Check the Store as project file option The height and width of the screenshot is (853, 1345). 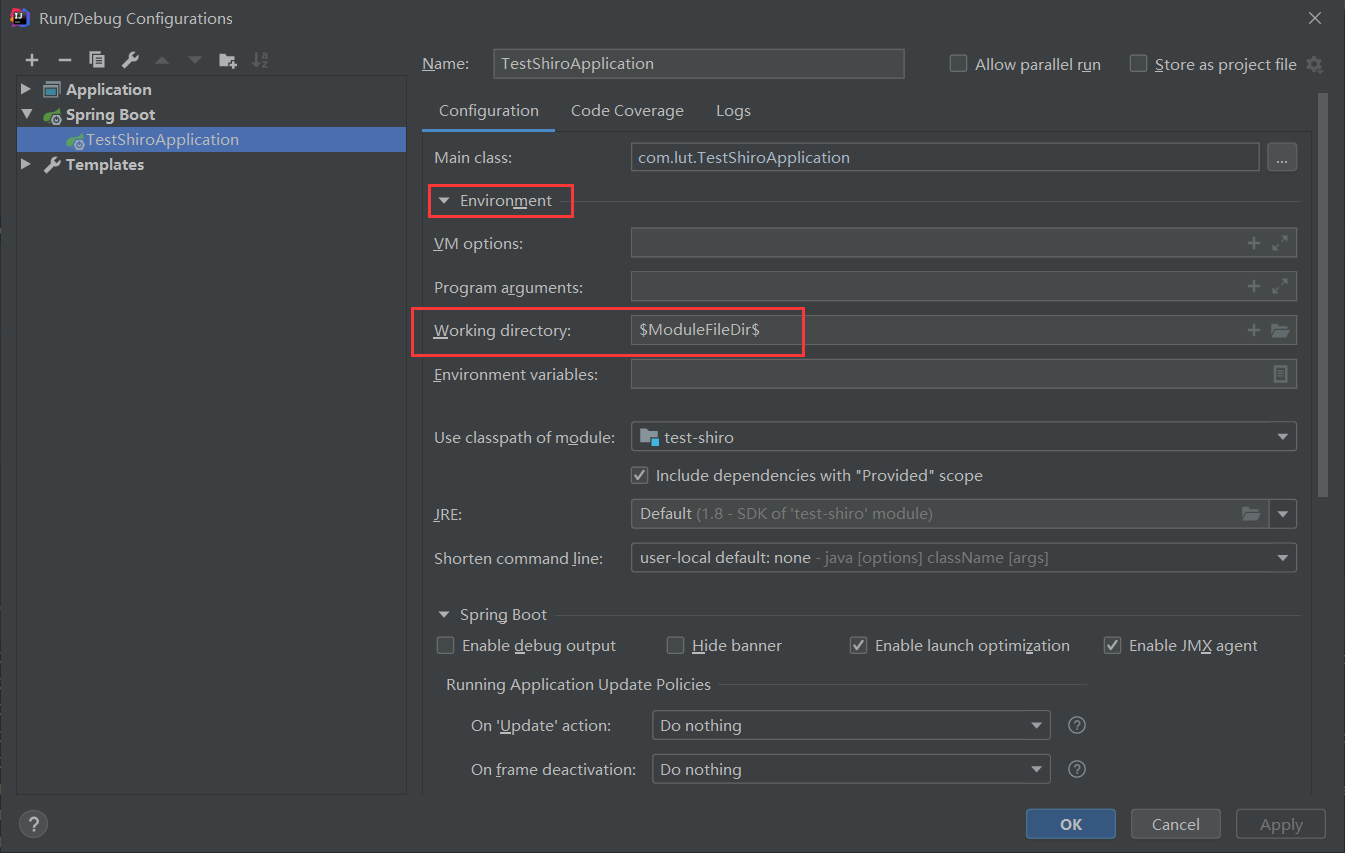(x=1138, y=64)
